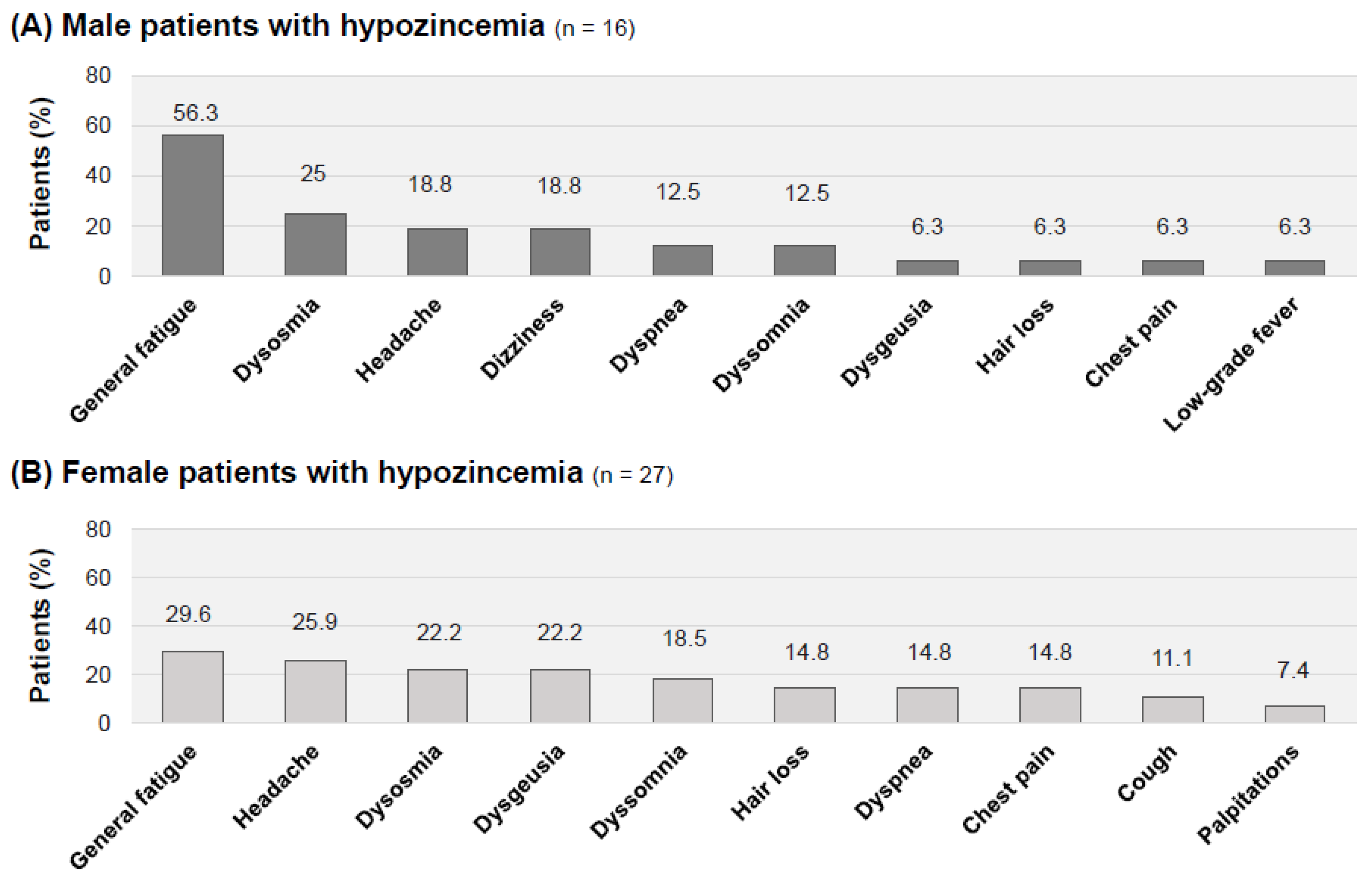Viewport: 1372px width, 879px height.
Task: Click the Headache bar in male chart
Action: click(437, 252)
